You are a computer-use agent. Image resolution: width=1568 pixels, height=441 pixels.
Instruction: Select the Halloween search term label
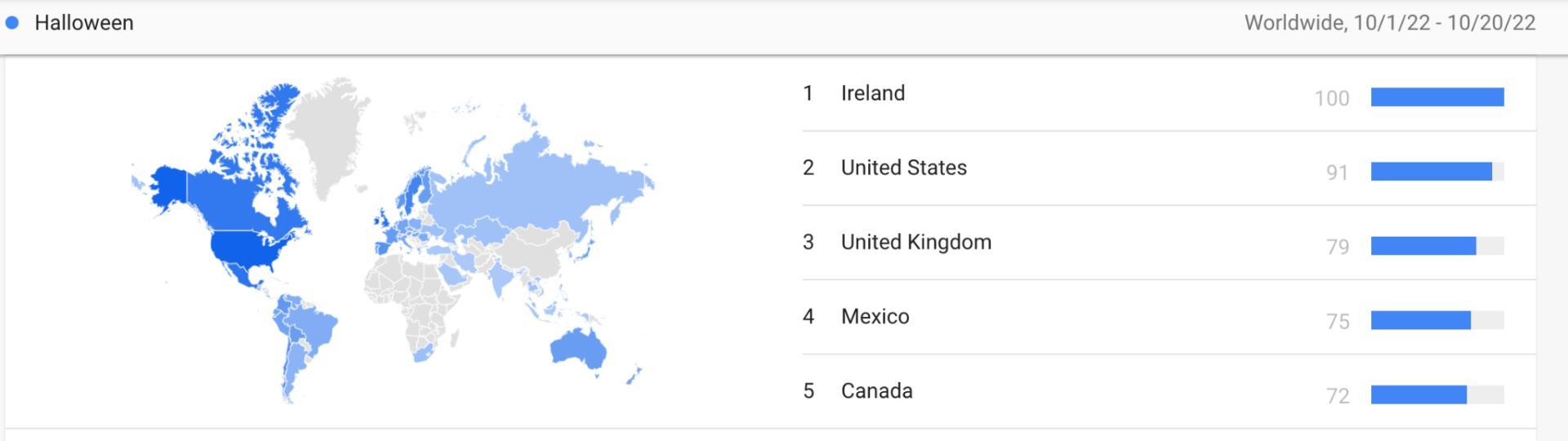click(84, 23)
